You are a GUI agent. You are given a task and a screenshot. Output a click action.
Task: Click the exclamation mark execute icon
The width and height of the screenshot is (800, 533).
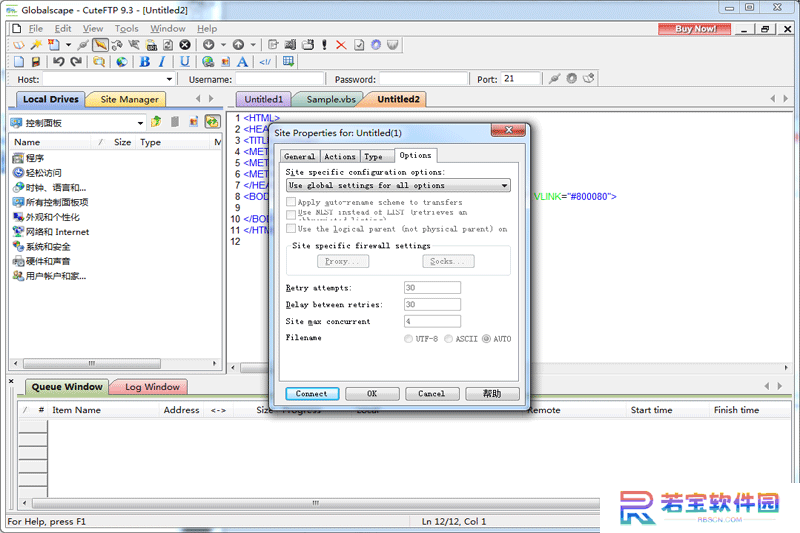point(324,45)
